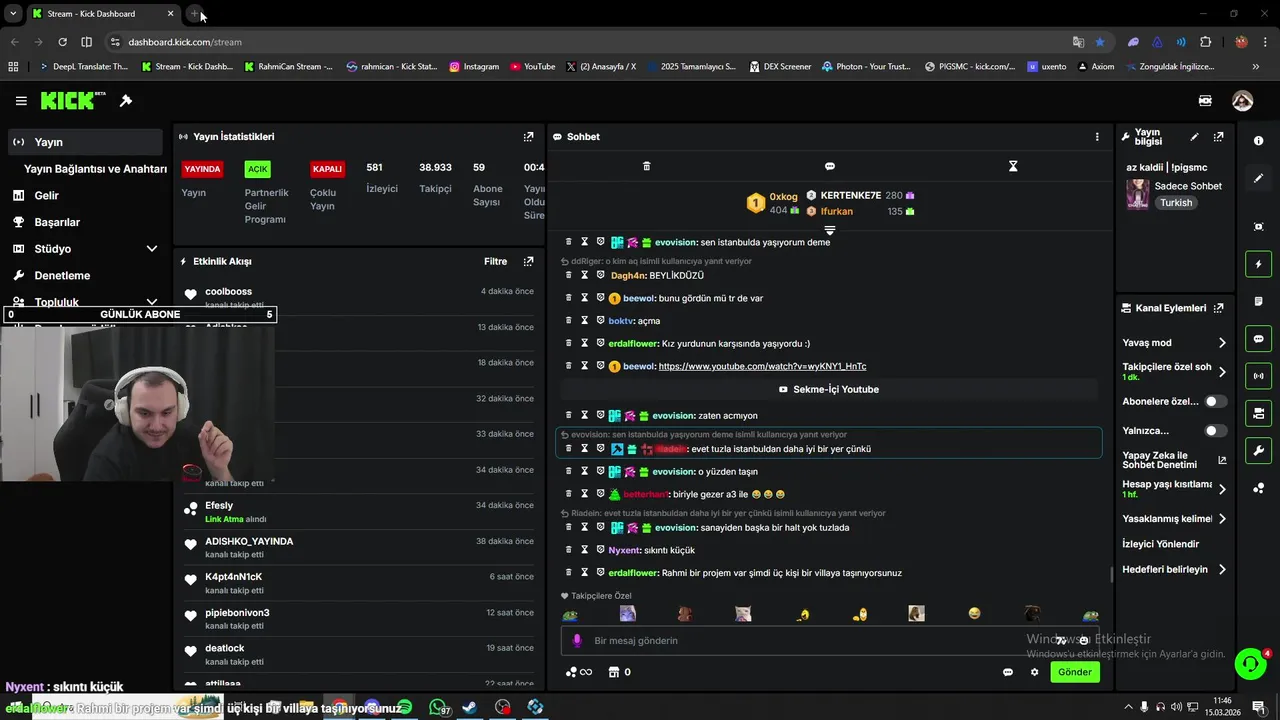Image resolution: width=1280 pixels, height=720 pixels.
Task: Open the profile avatar at the top right
Action: 1242,101
